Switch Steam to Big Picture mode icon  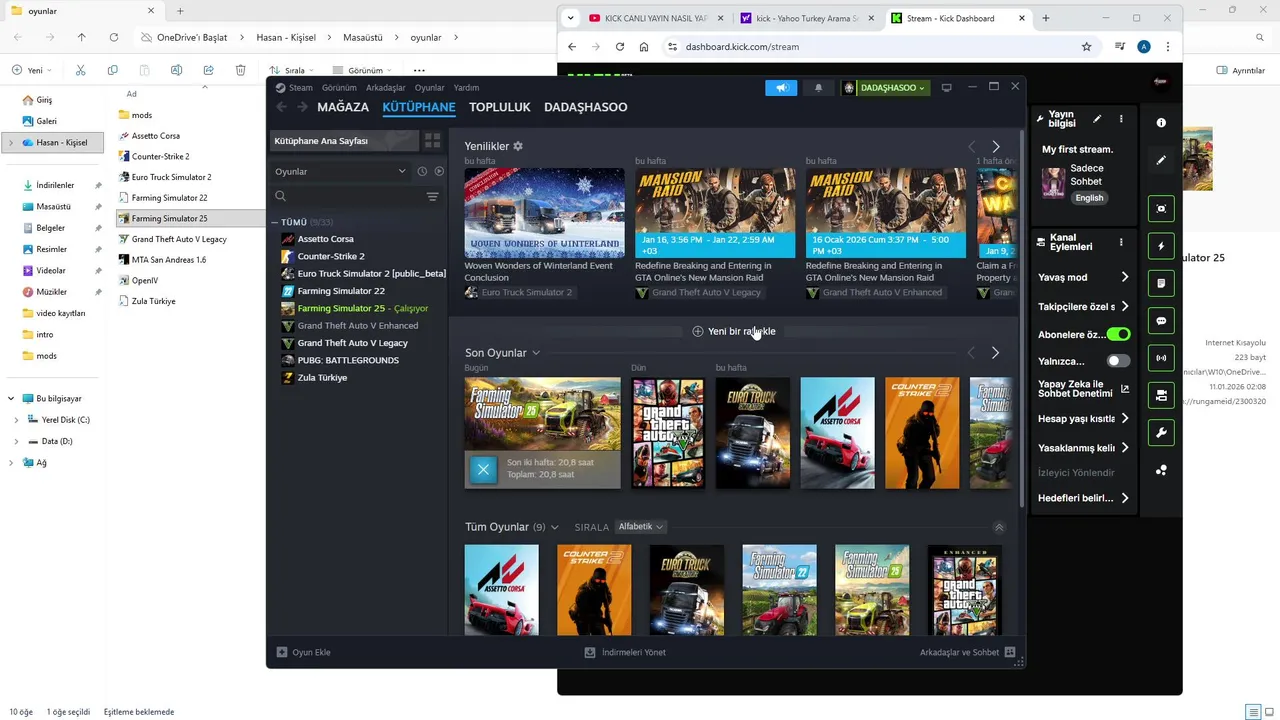point(946,88)
